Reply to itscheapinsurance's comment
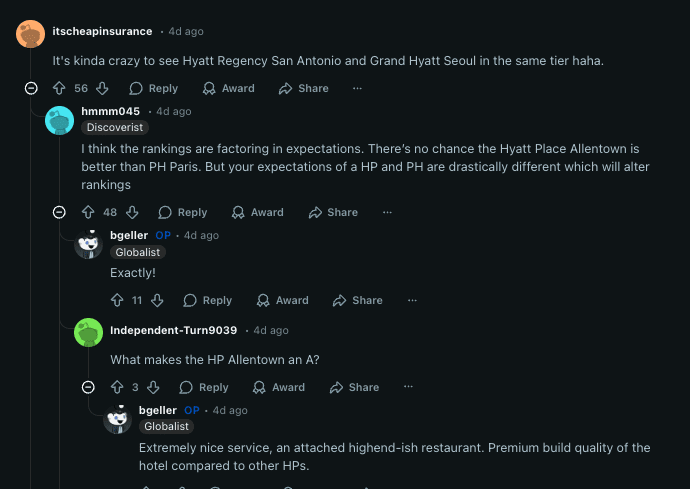The height and width of the screenshot is (489, 690). [153, 88]
